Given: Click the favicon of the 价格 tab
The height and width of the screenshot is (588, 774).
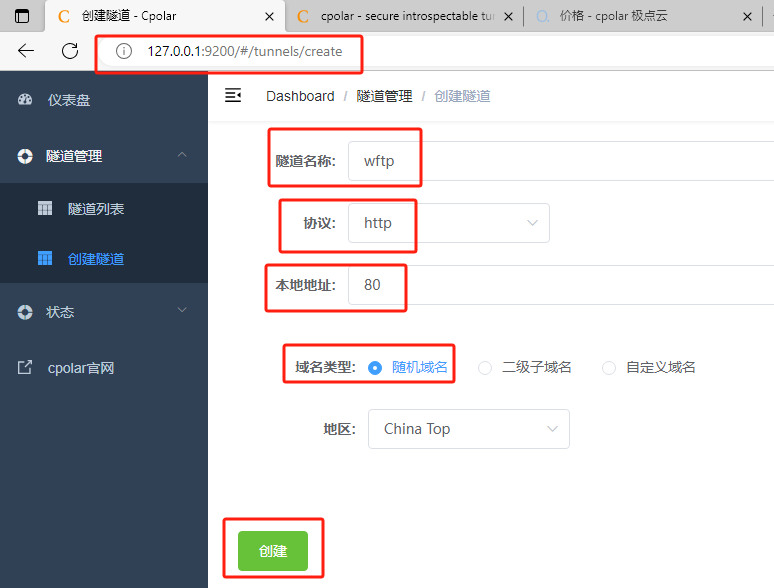Looking at the screenshot, I should [x=542, y=16].
